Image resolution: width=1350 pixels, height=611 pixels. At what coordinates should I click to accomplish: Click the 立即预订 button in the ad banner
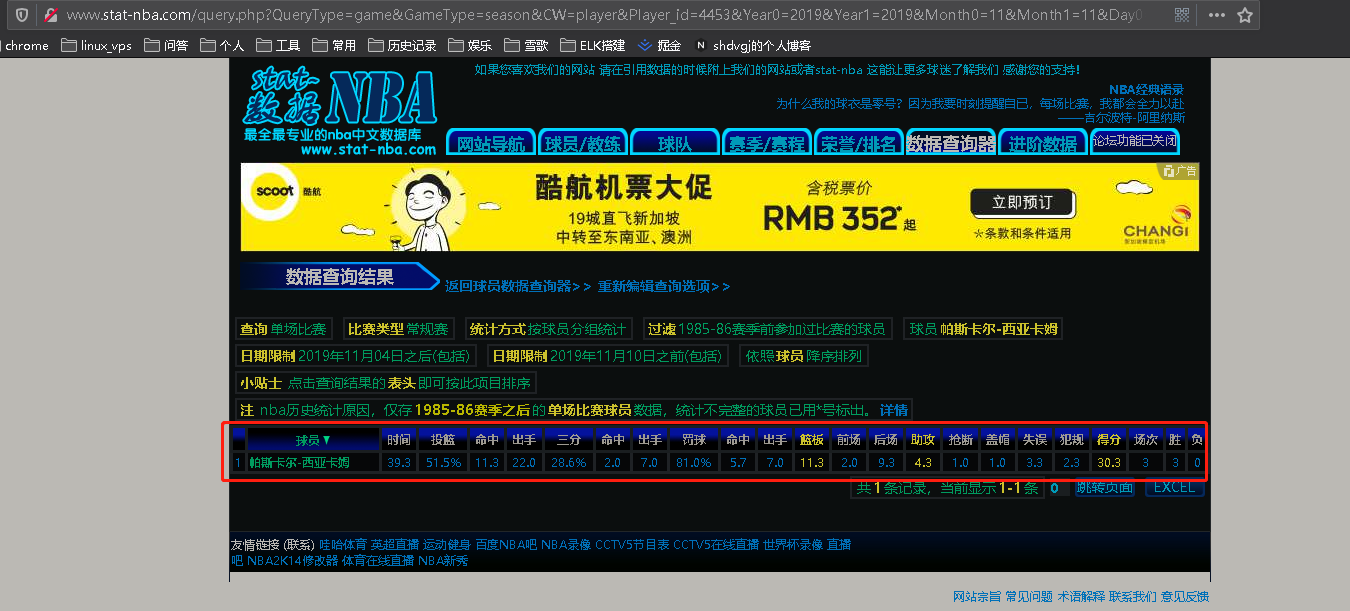(x=1022, y=203)
